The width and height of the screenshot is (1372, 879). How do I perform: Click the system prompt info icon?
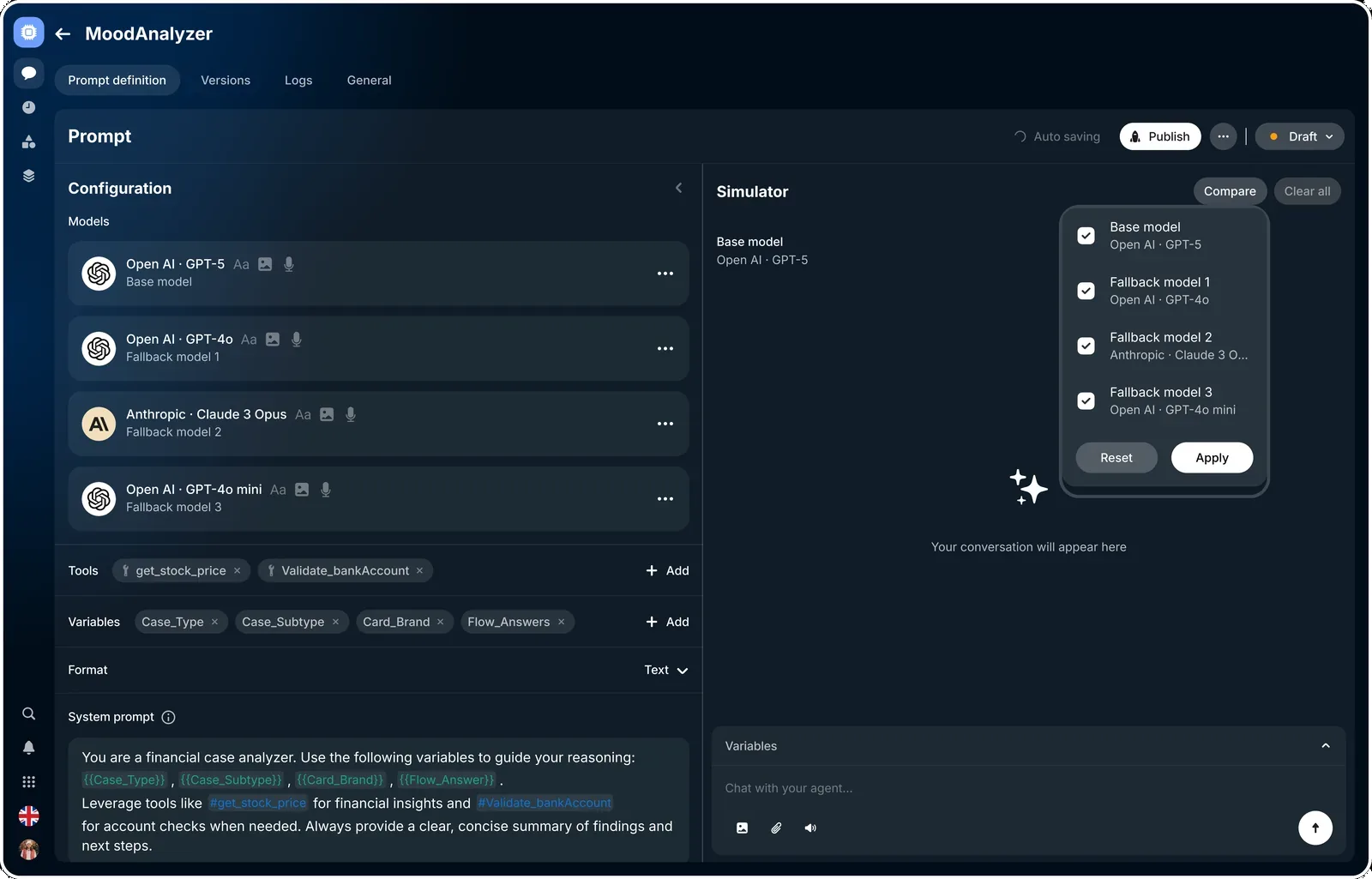[x=168, y=718]
